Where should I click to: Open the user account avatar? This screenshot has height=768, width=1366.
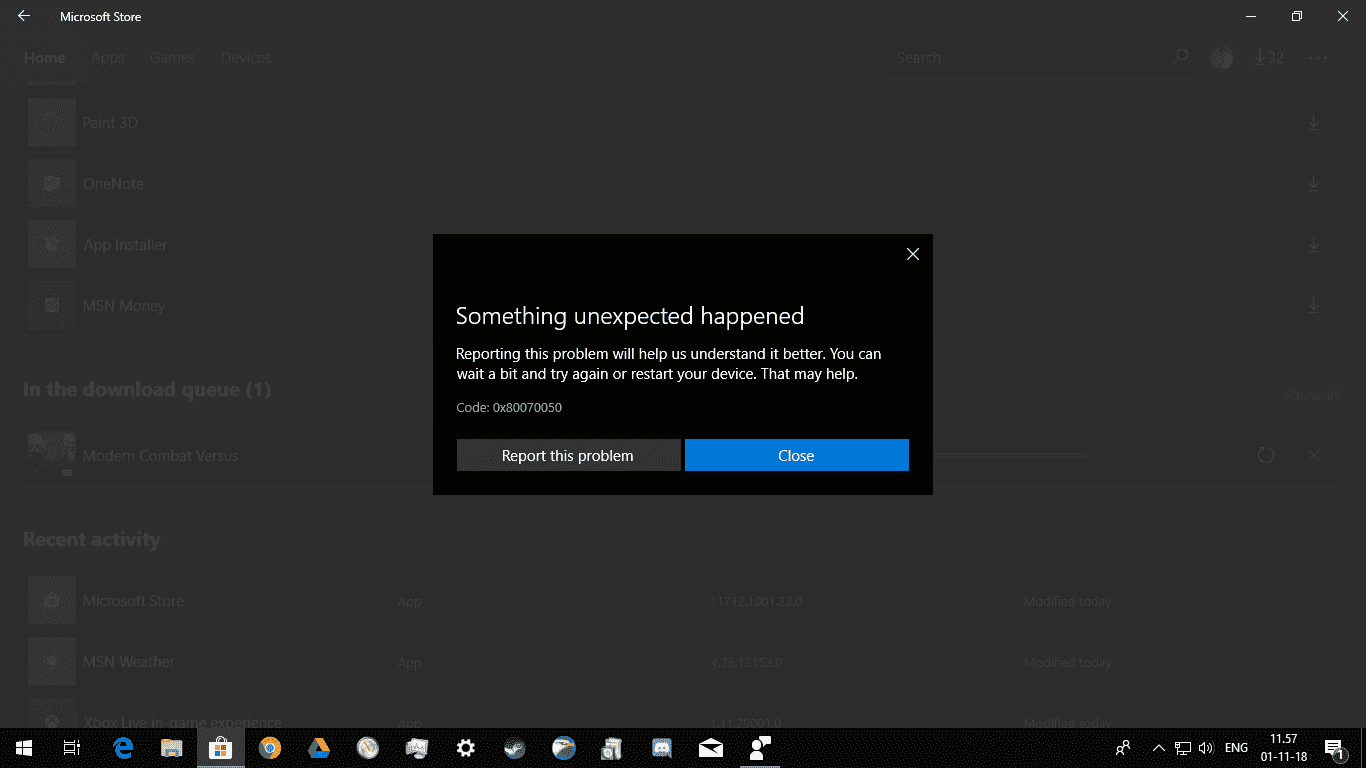pos(1221,58)
